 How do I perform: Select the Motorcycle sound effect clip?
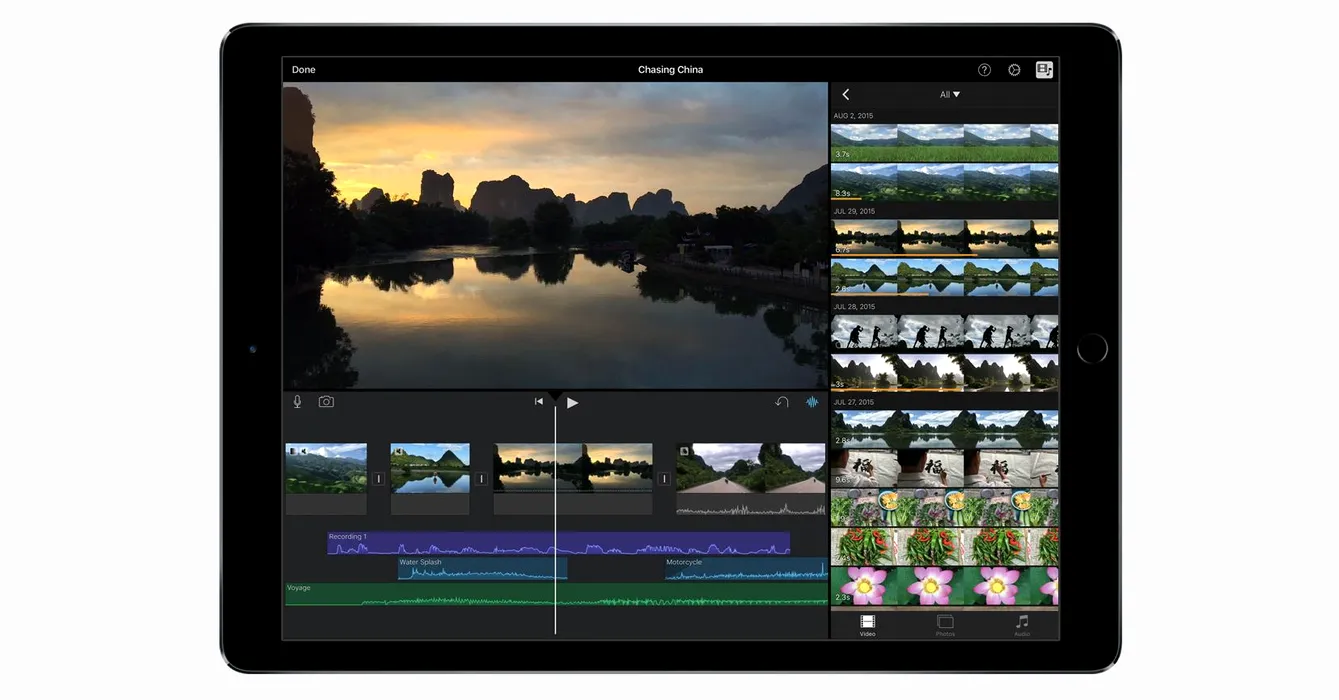746,568
